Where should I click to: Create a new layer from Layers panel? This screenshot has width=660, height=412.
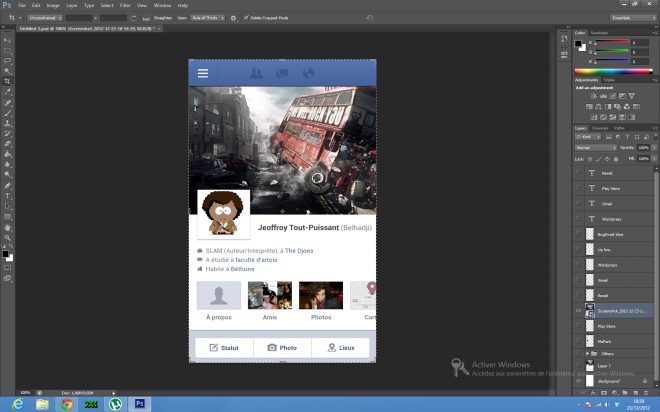pos(636,393)
